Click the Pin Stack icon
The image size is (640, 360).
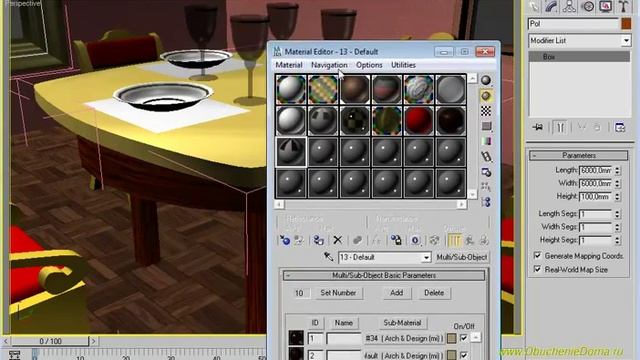point(538,127)
